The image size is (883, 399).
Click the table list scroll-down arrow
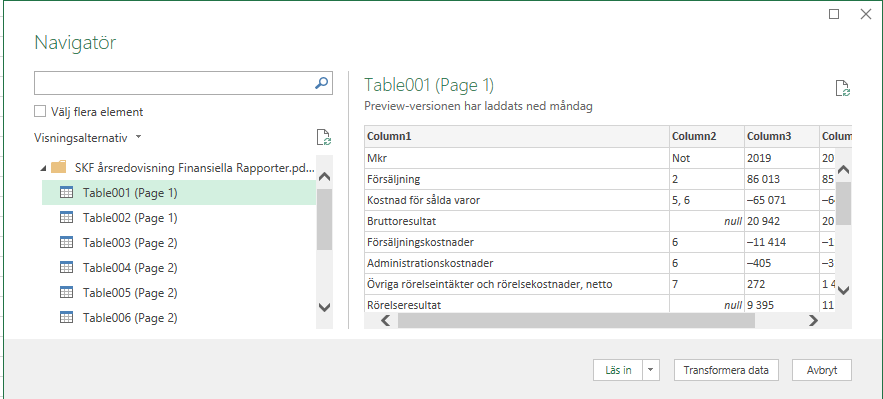coord(324,307)
